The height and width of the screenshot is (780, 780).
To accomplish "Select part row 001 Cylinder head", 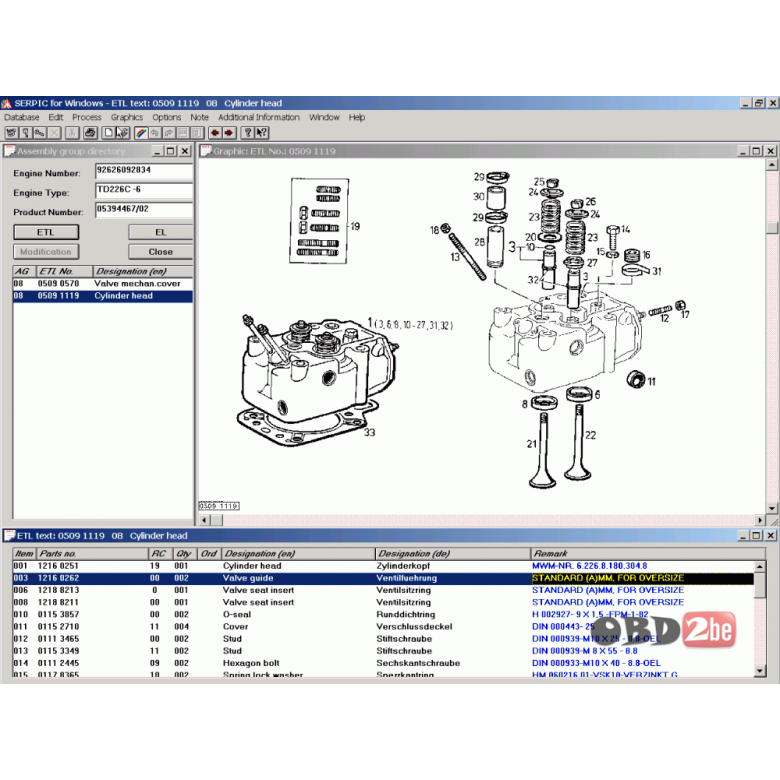I will click(x=383, y=566).
